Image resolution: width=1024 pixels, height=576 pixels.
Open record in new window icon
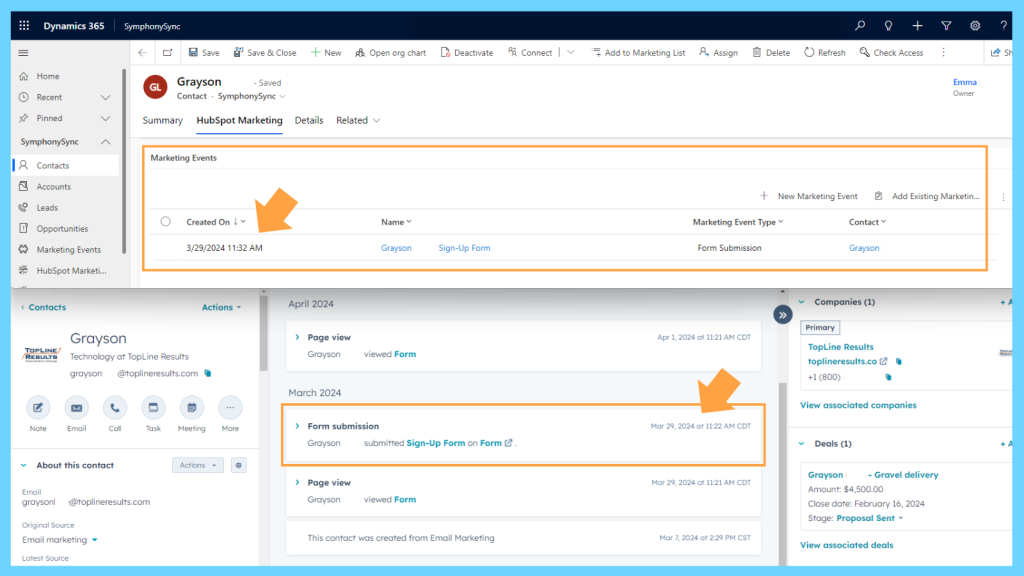pyautogui.click(x=168, y=52)
